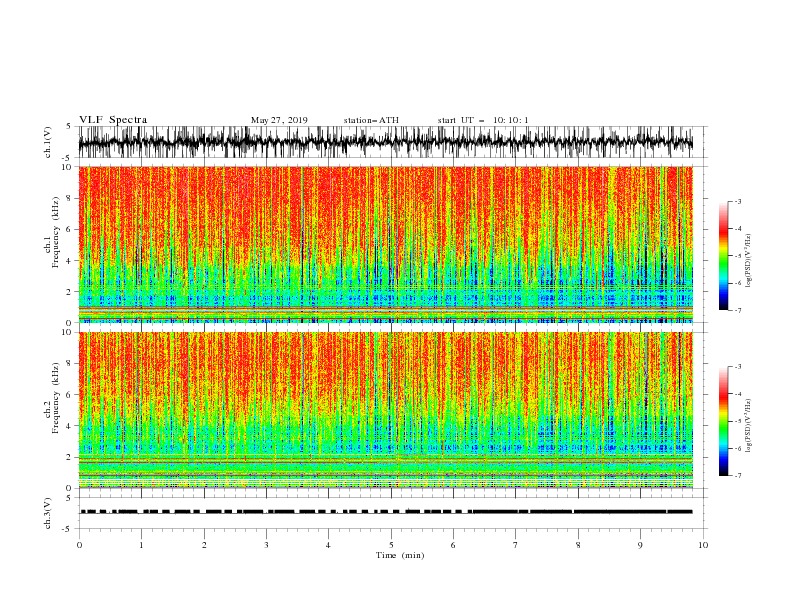The image size is (792, 612).
Task: Click the lower 'log(PSD)(V²/Hz)' colorbar label
Action: pyautogui.click(x=749, y=425)
